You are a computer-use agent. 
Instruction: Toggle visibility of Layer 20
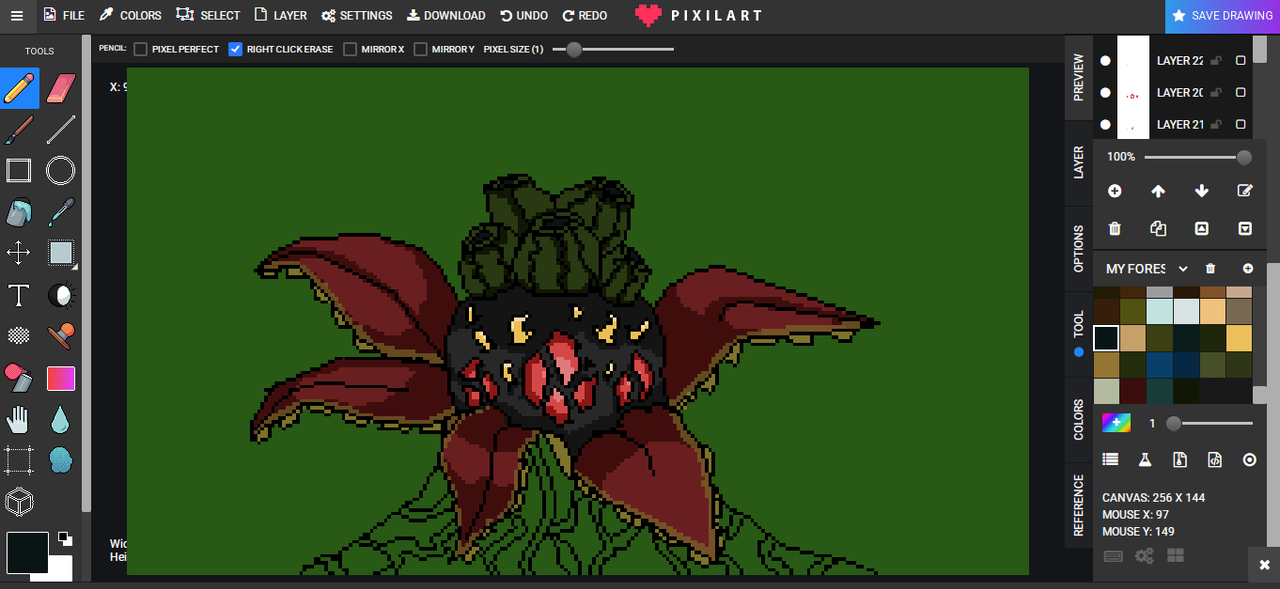[1105, 93]
